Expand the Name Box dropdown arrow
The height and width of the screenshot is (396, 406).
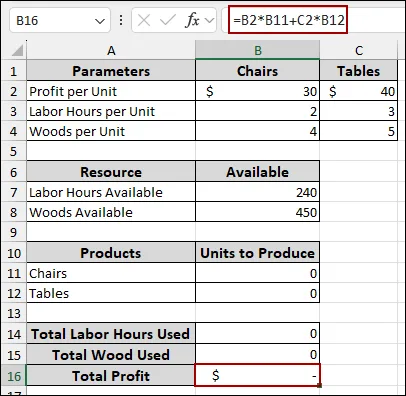[x=100, y=21]
